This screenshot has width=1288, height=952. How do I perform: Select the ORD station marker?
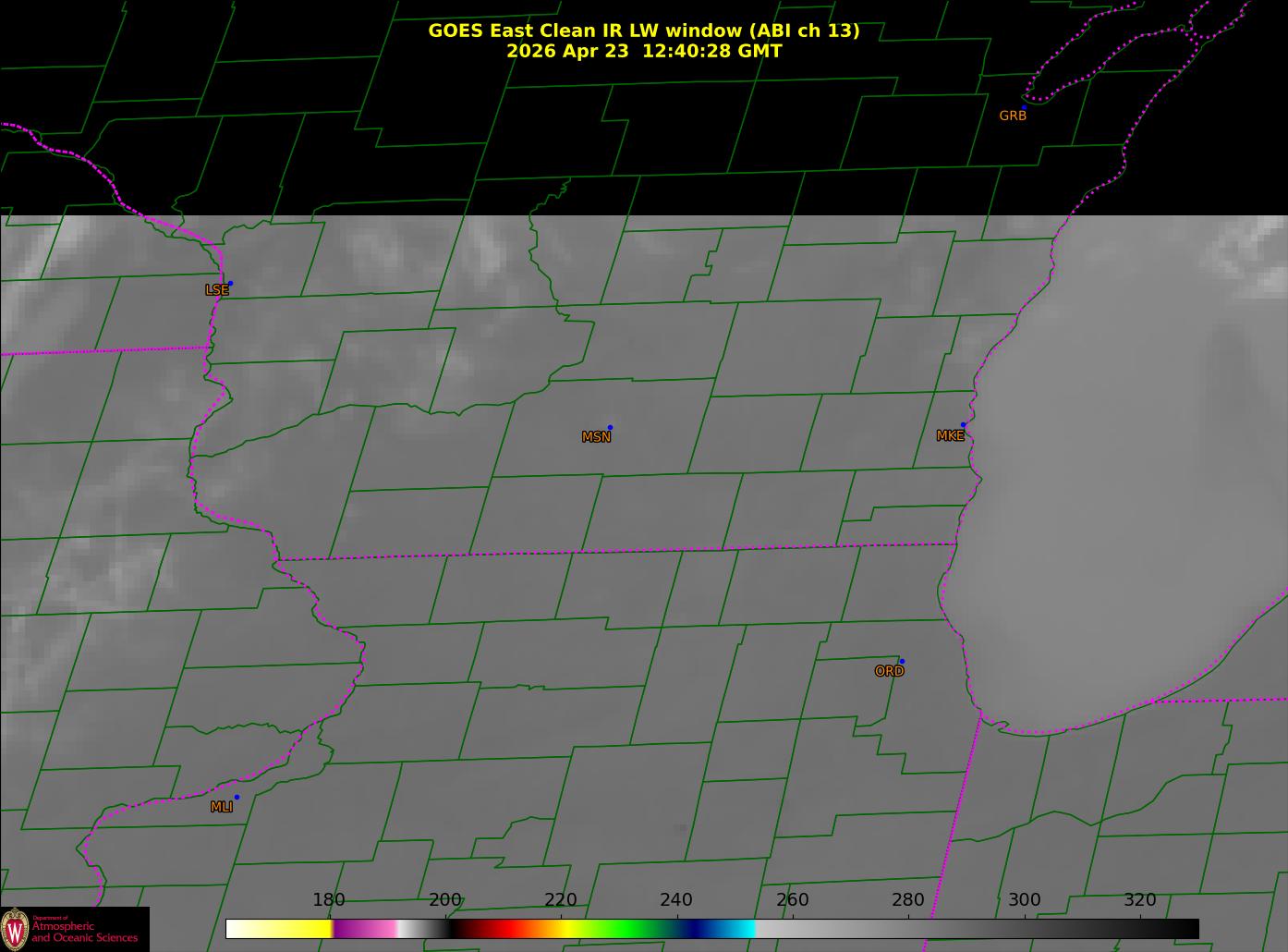click(x=902, y=661)
